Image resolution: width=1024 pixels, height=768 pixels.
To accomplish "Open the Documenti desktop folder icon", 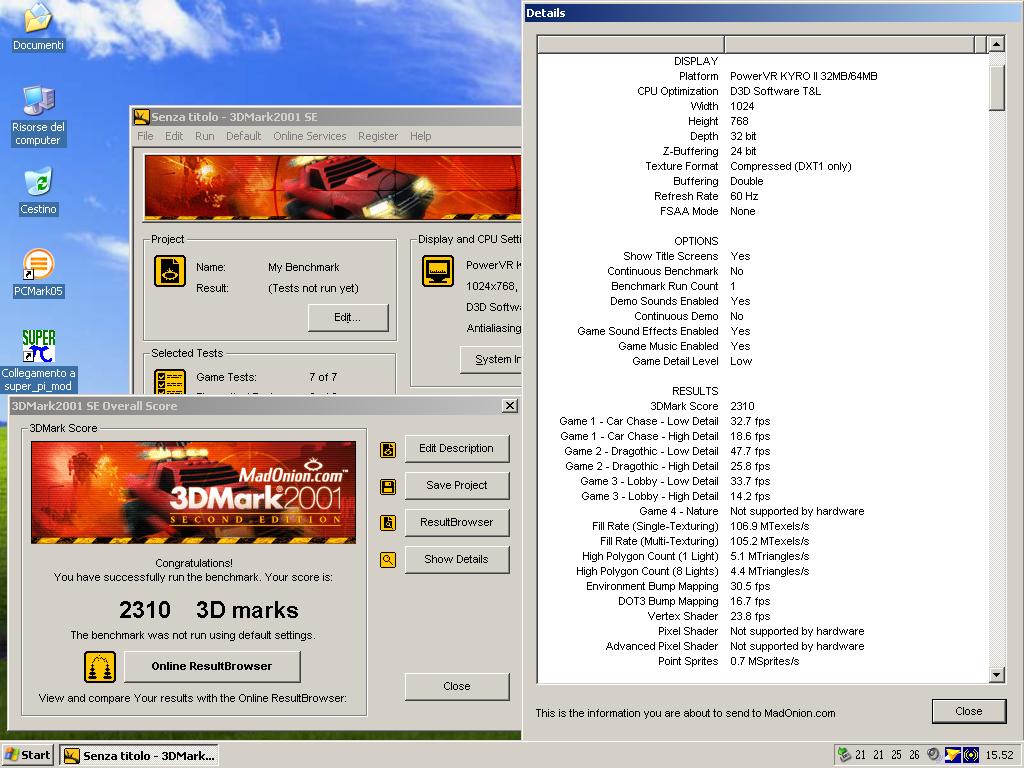I will pyautogui.click(x=39, y=18).
